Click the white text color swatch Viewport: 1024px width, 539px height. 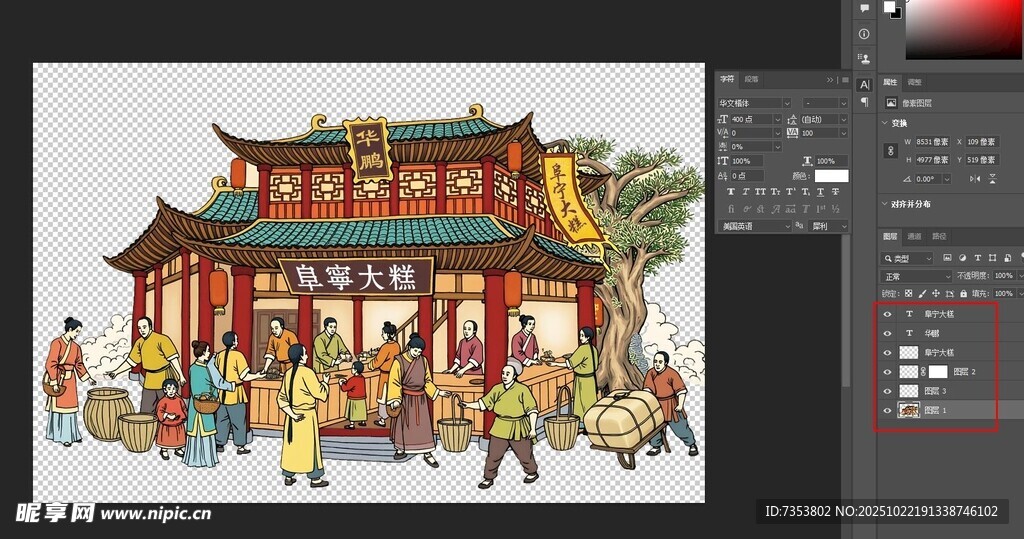831,176
